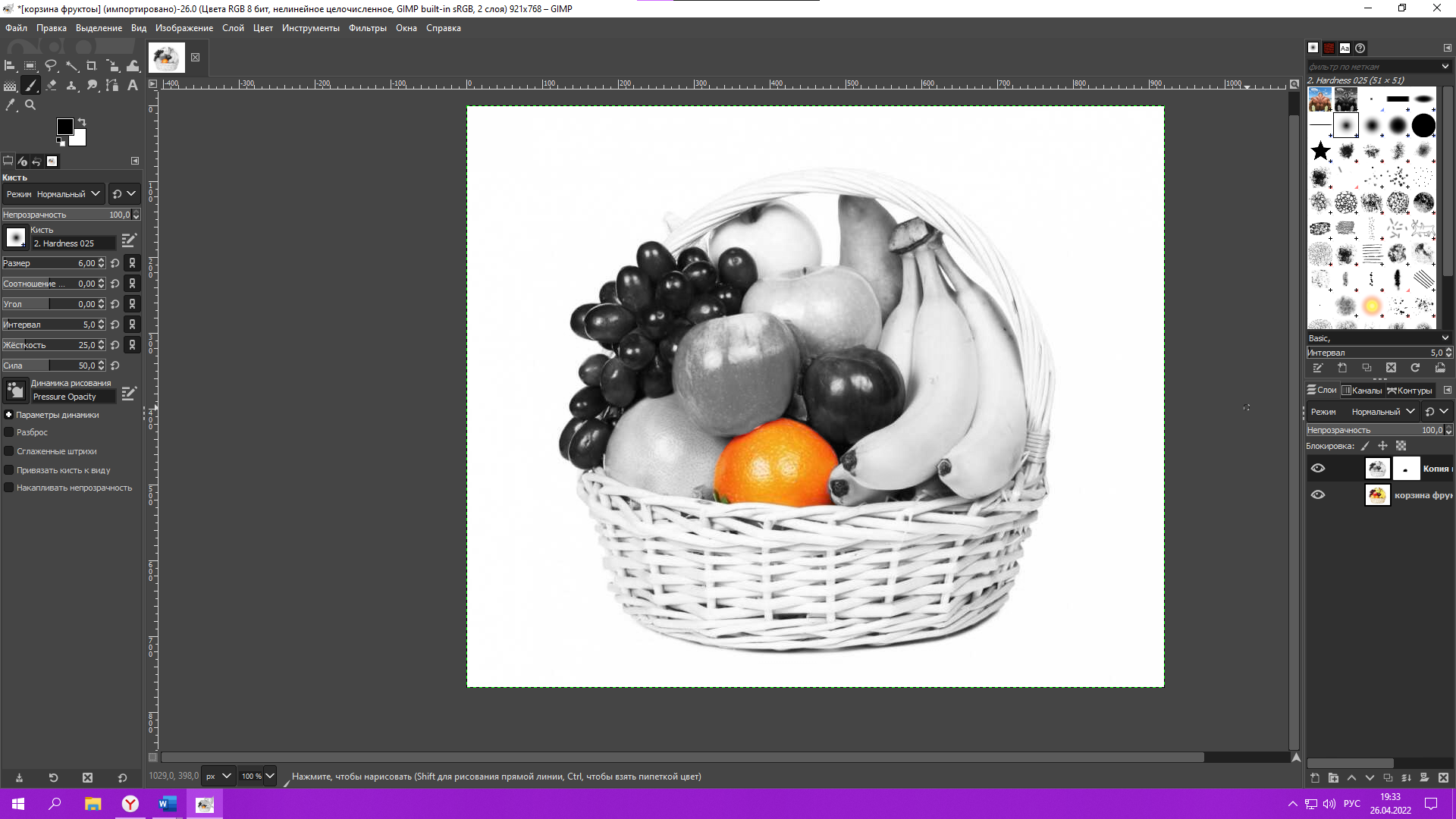Select the Zoom magnifier tool
Viewport: 1456px width, 819px height.
30,105
